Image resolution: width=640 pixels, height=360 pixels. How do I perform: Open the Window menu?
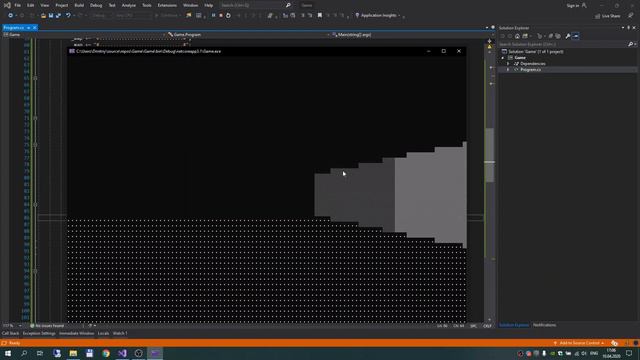click(190, 5)
